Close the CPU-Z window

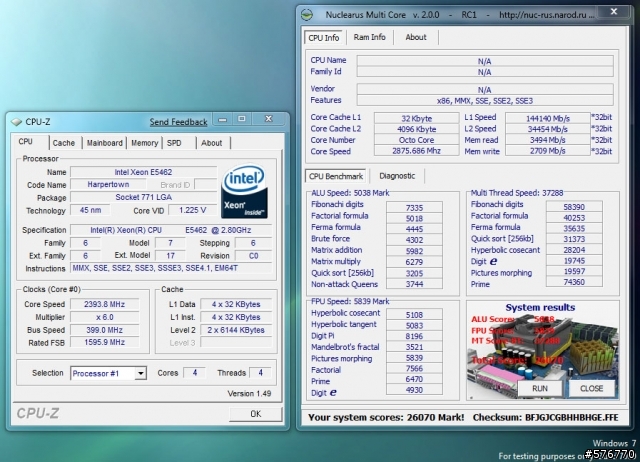269,119
